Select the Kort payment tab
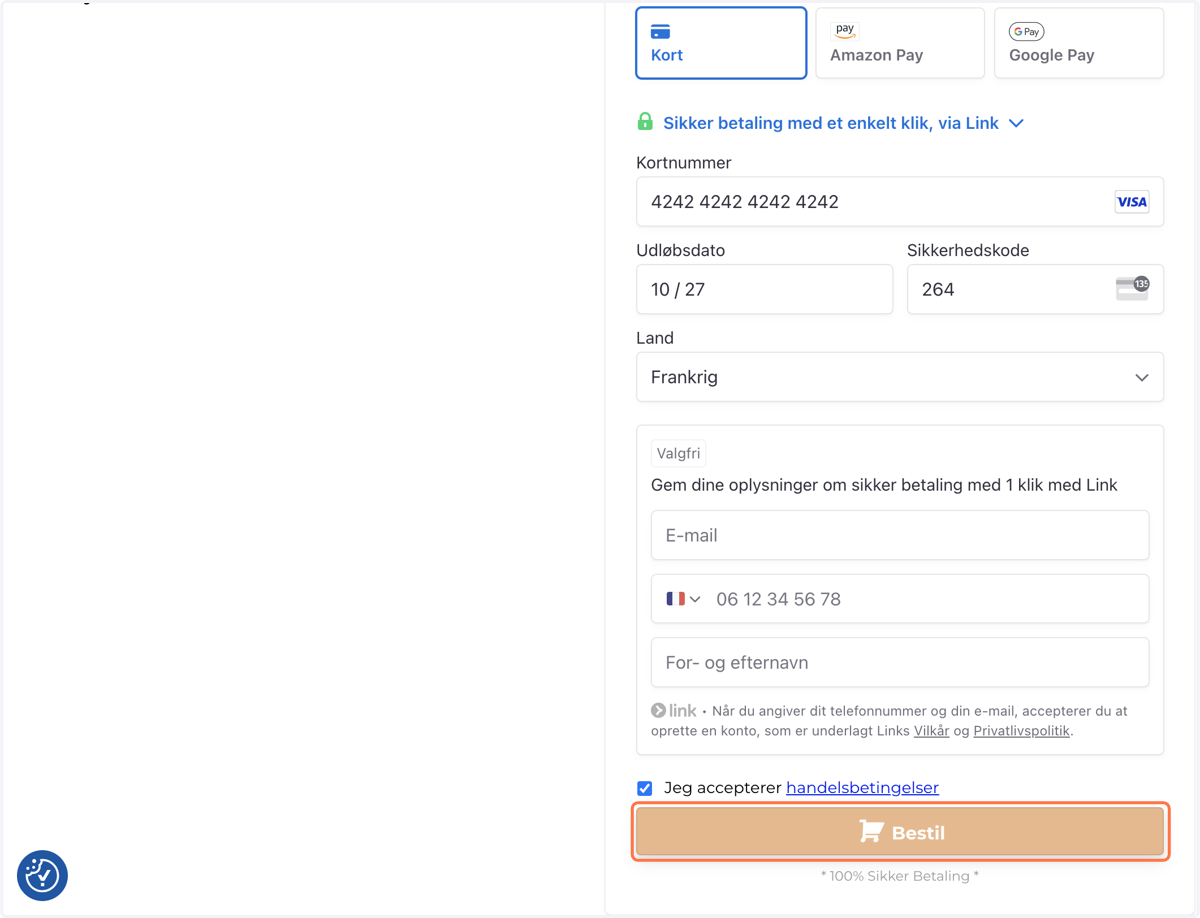 (721, 43)
